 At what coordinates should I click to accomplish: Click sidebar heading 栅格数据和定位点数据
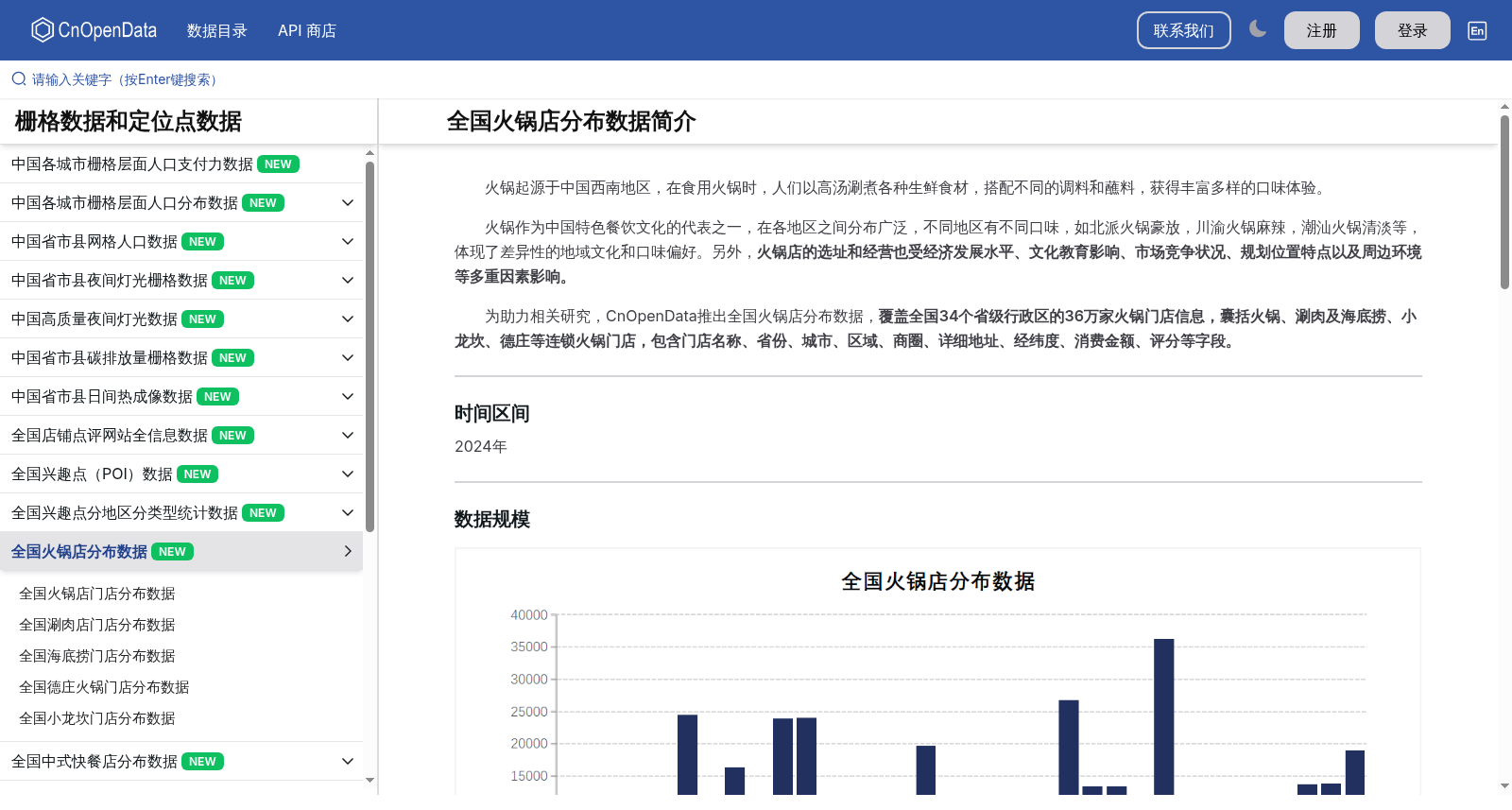[129, 121]
